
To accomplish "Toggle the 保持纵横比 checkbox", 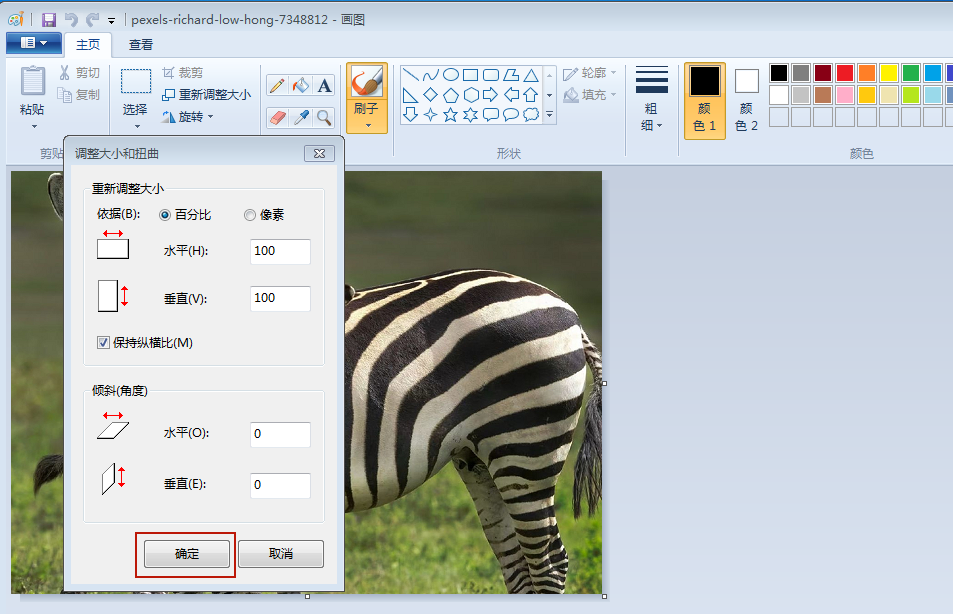I will tap(103, 343).
